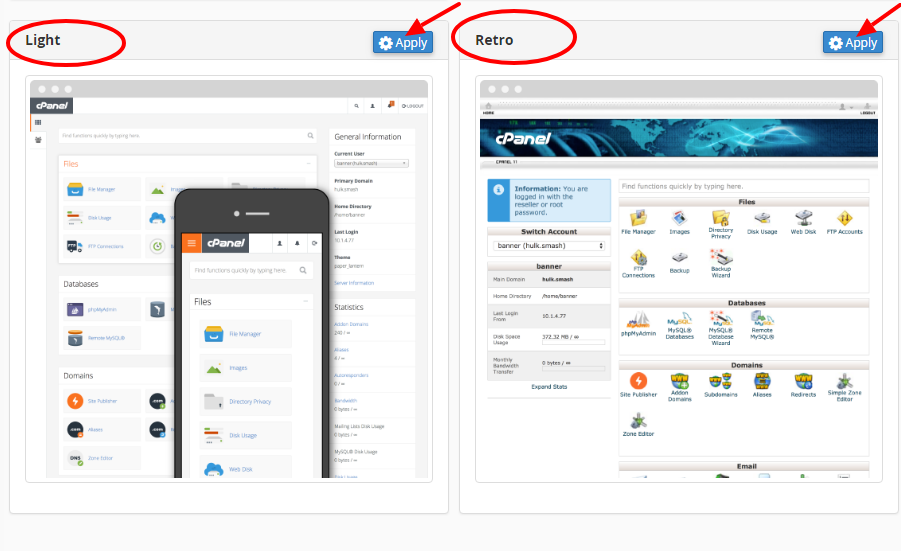The height and width of the screenshot is (551, 901).
Task: Click phpMyAdmin icon in Retro preview
Action: click(638, 319)
